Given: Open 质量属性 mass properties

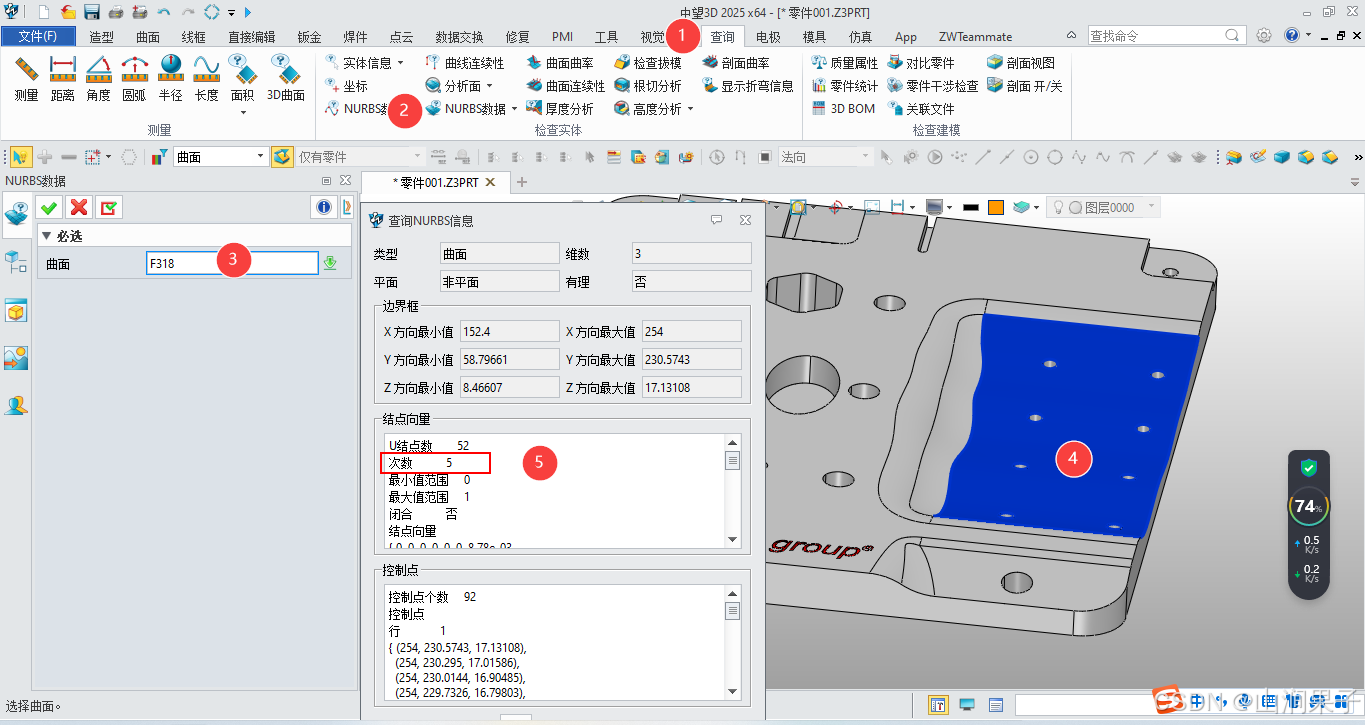Looking at the screenshot, I should coord(844,63).
